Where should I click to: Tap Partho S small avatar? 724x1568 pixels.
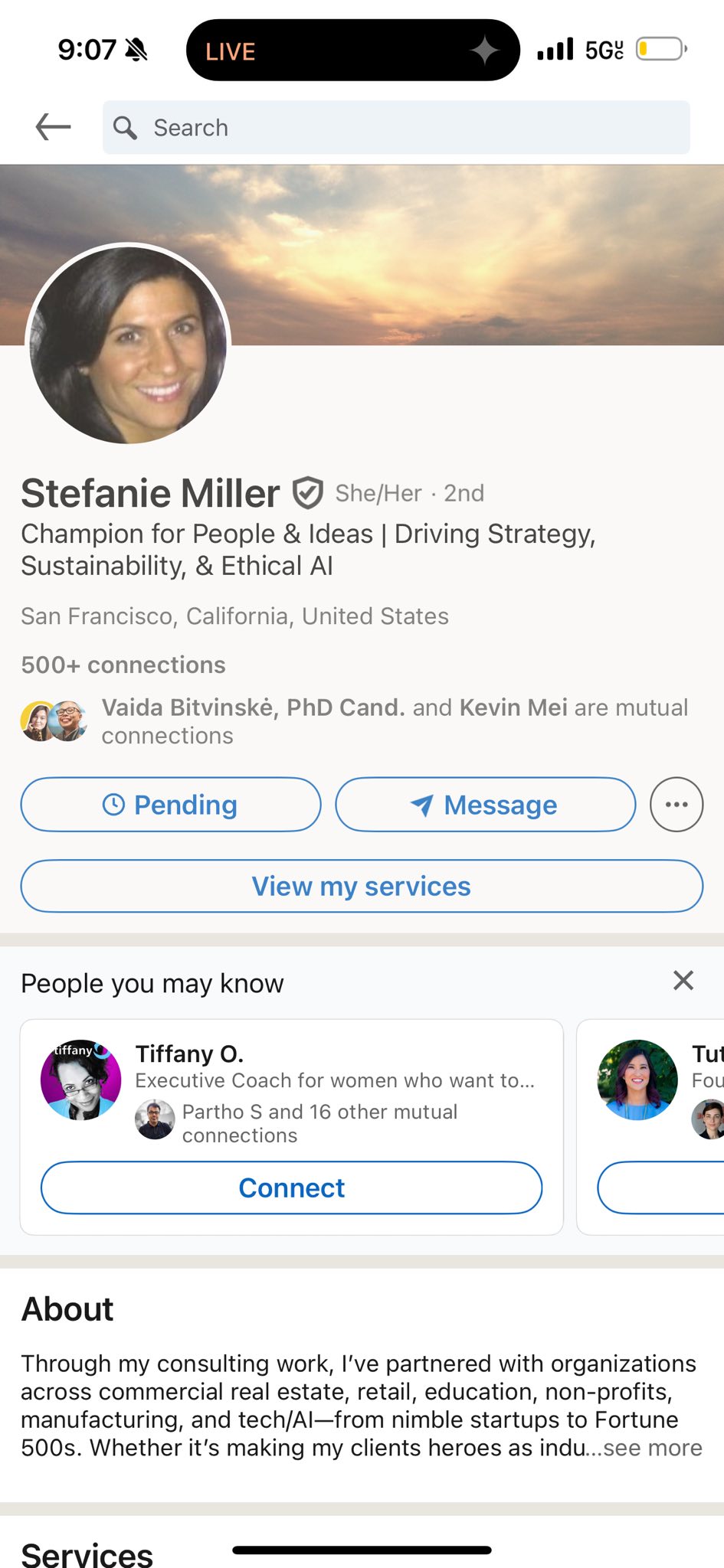pos(155,1119)
